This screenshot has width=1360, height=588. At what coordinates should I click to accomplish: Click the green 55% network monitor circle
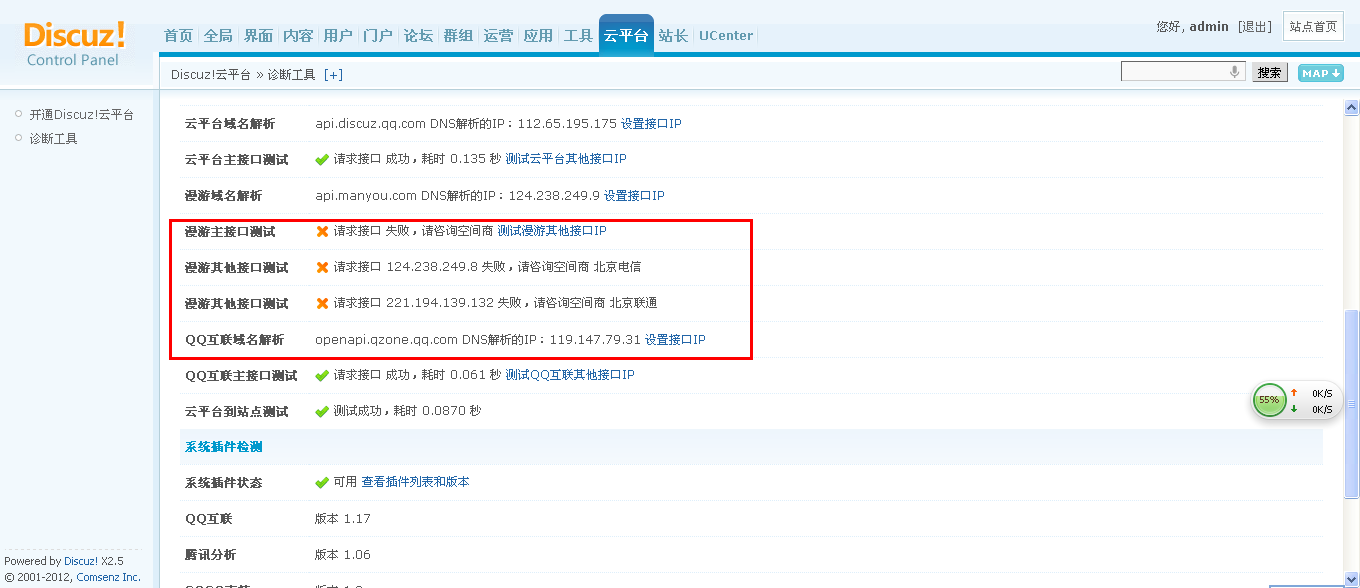(1269, 400)
